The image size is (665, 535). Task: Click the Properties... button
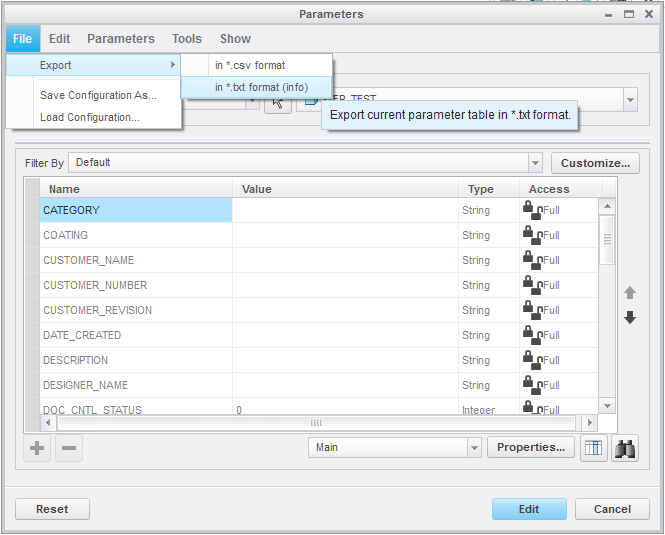tap(531, 447)
